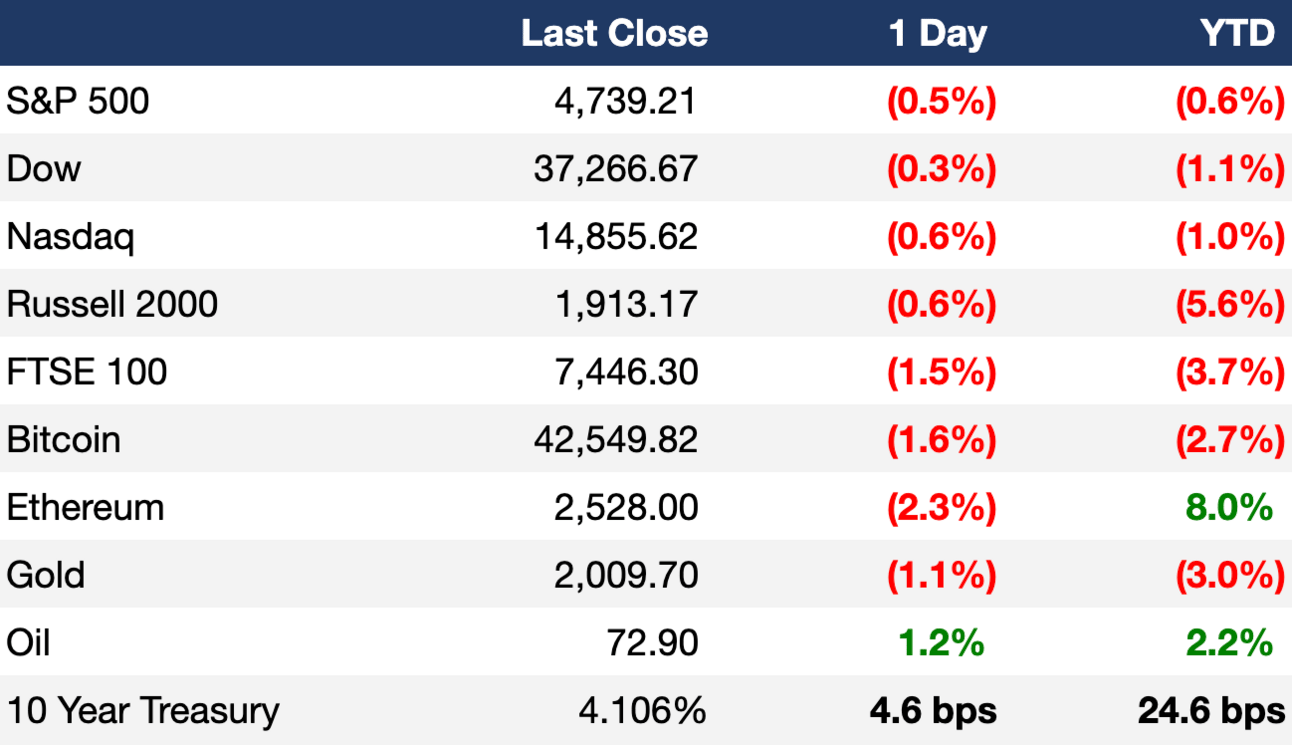Click Ethereum's green 8.0% YTD value
The width and height of the screenshot is (1292, 745).
1229,508
